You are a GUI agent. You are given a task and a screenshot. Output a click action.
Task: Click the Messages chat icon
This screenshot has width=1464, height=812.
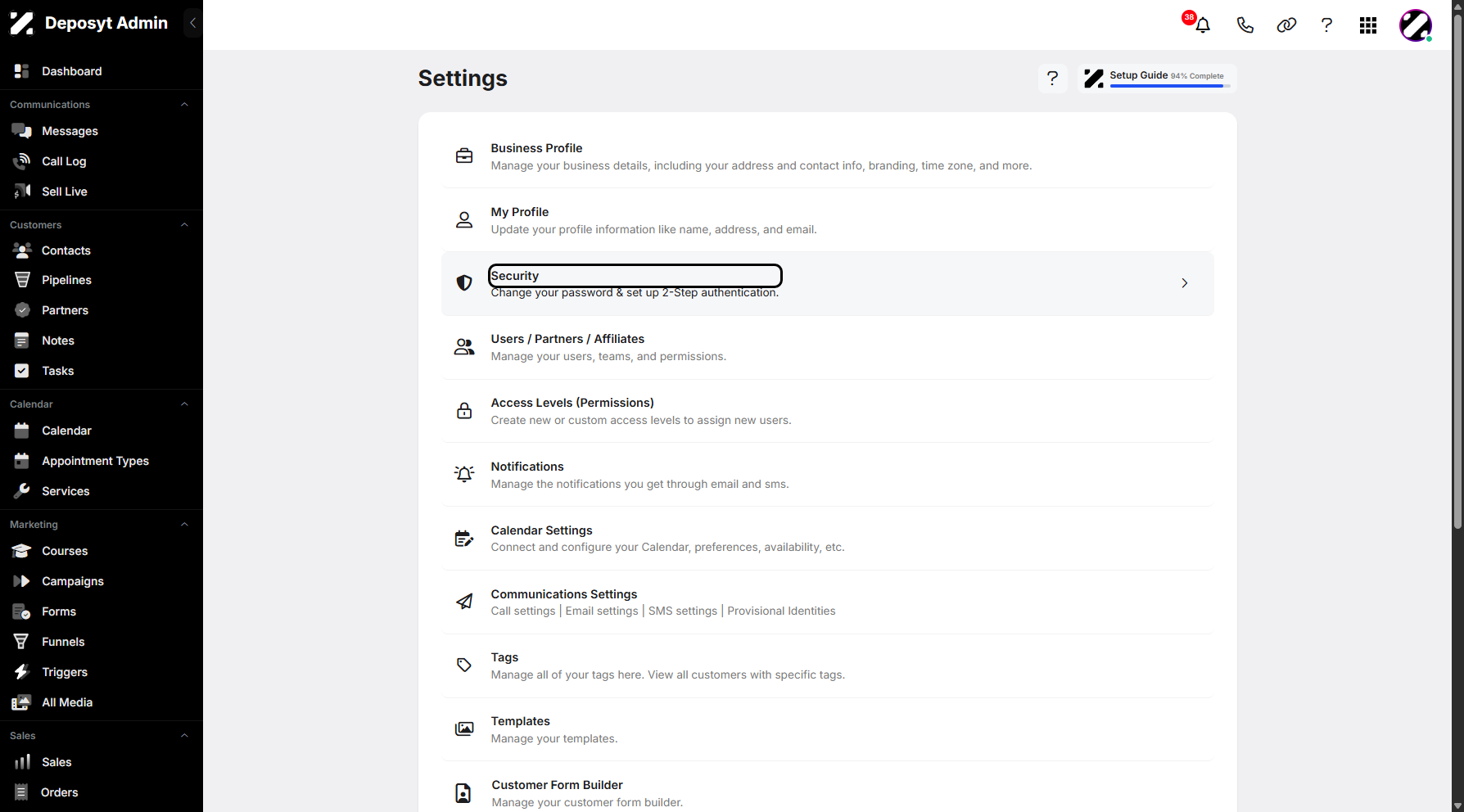(x=22, y=131)
